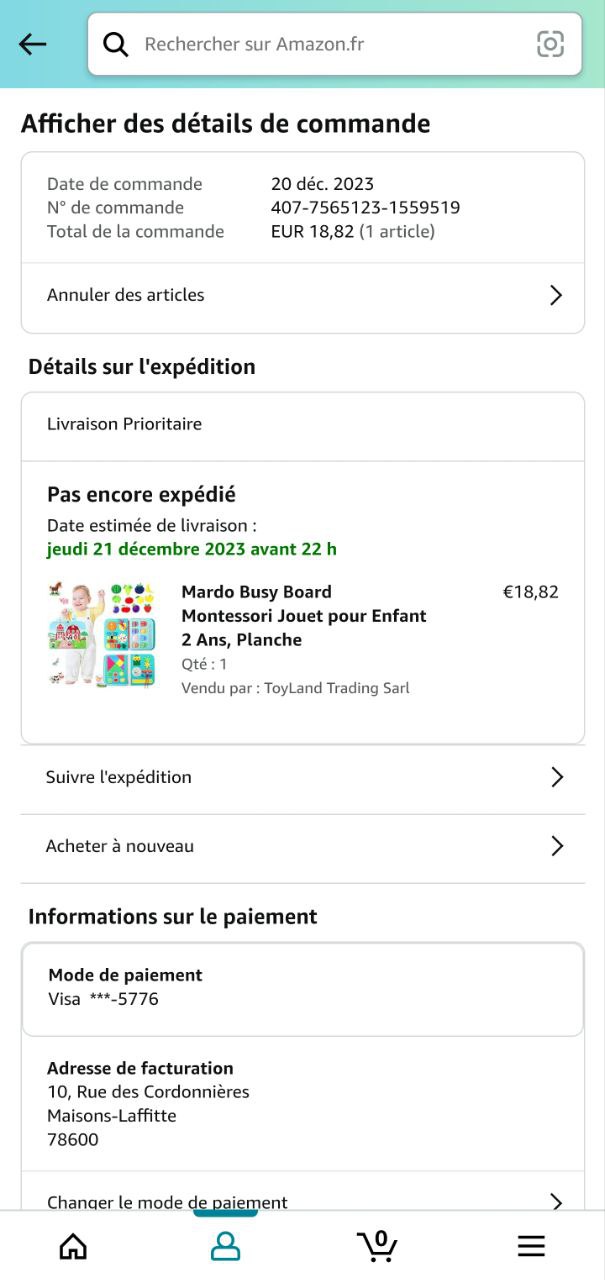Open the shopping cart icon

pos(377,1246)
